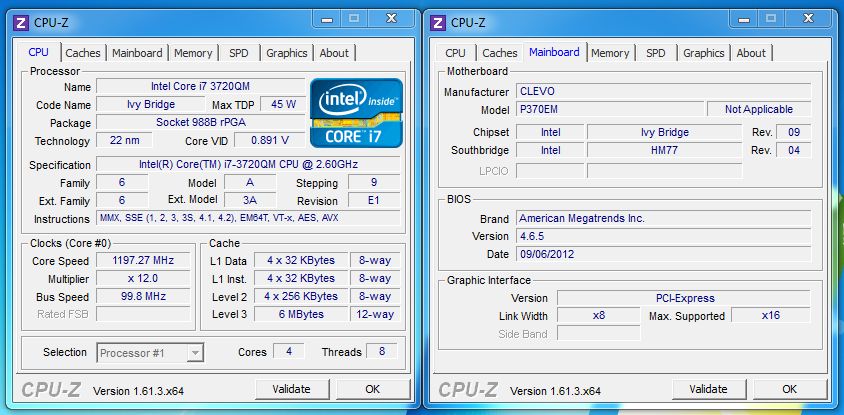844x415 pixels.
Task: Click OK button in left CPU-Z window
Action: (x=372, y=389)
